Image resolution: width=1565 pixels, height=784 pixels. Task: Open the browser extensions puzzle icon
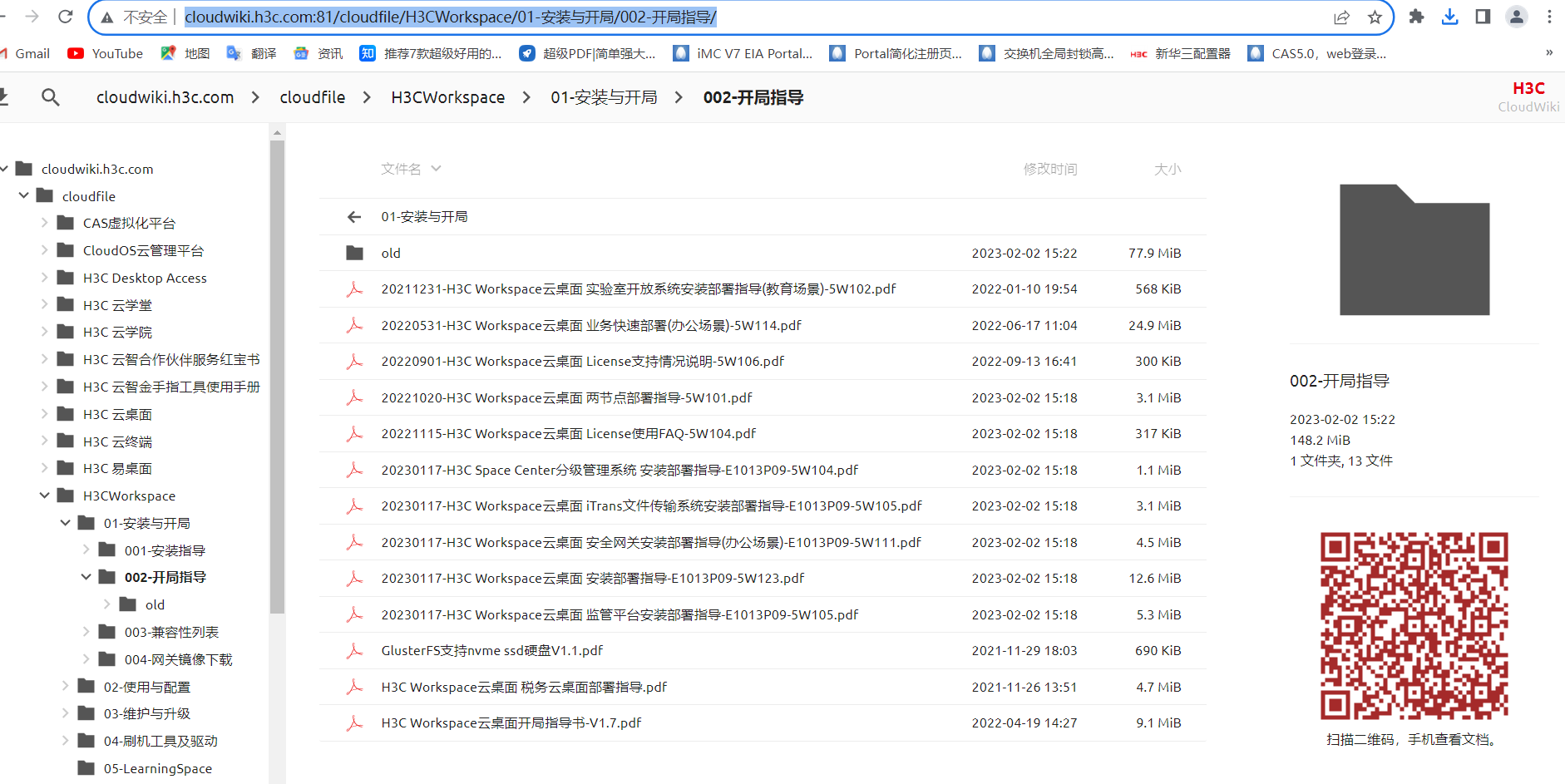[1416, 17]
